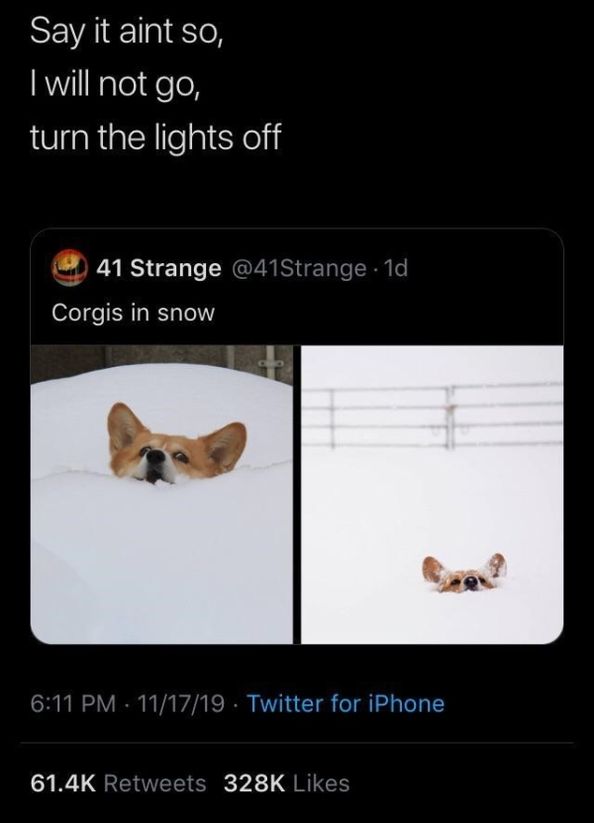
Task: Tap the tweet line turn the lights off
Action: point(156,136)
